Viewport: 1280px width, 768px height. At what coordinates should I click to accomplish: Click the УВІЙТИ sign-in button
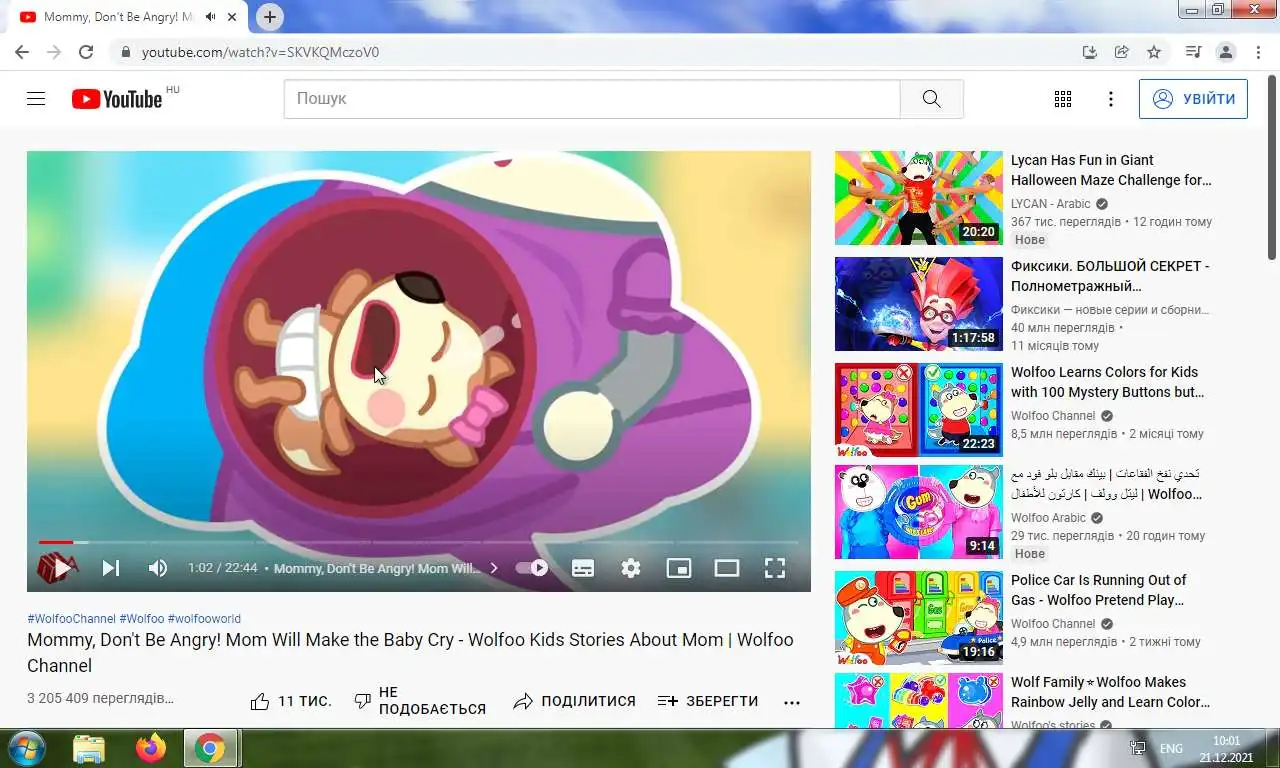tap(1193, 99)
